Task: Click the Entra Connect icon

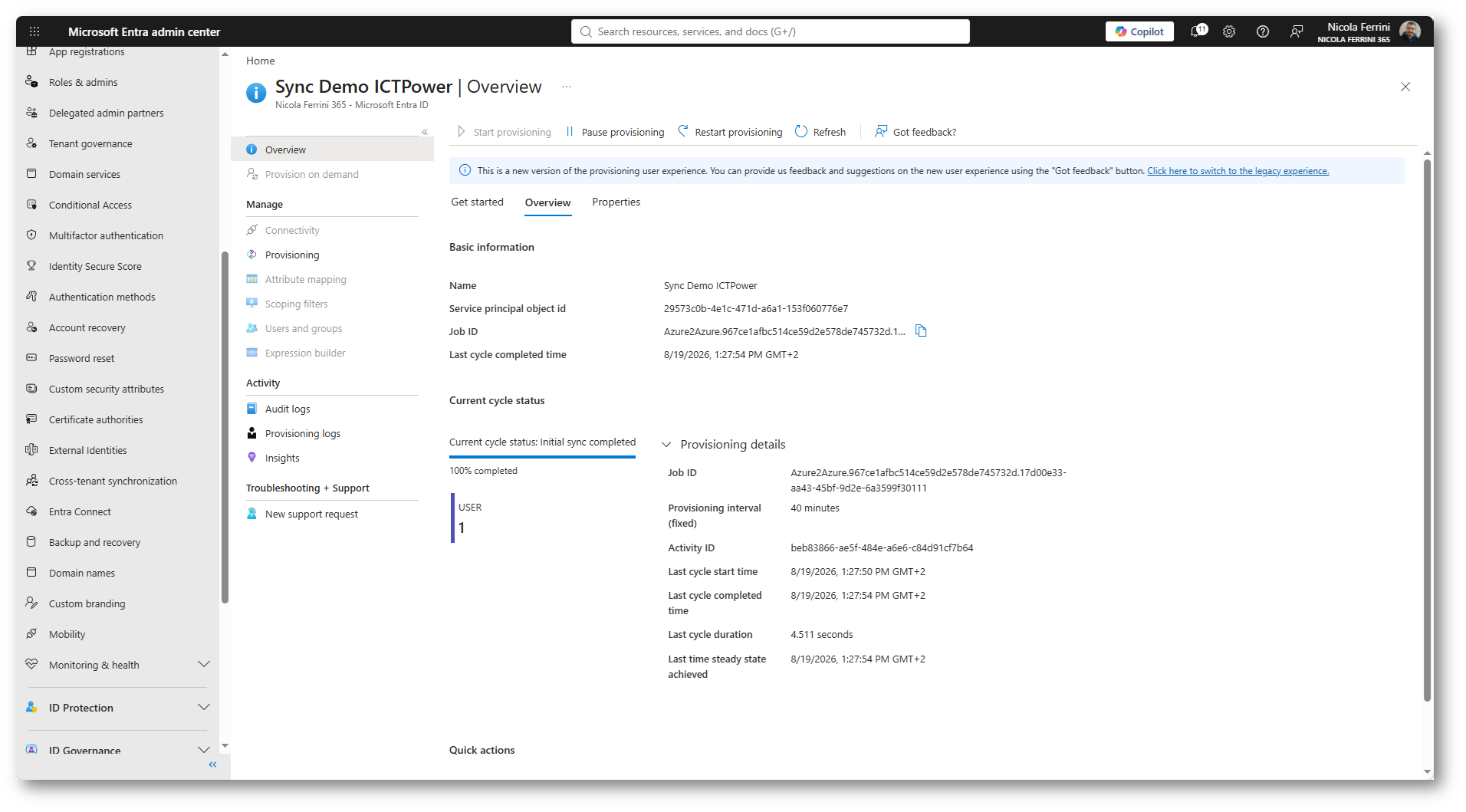Action: pos(31,511)
